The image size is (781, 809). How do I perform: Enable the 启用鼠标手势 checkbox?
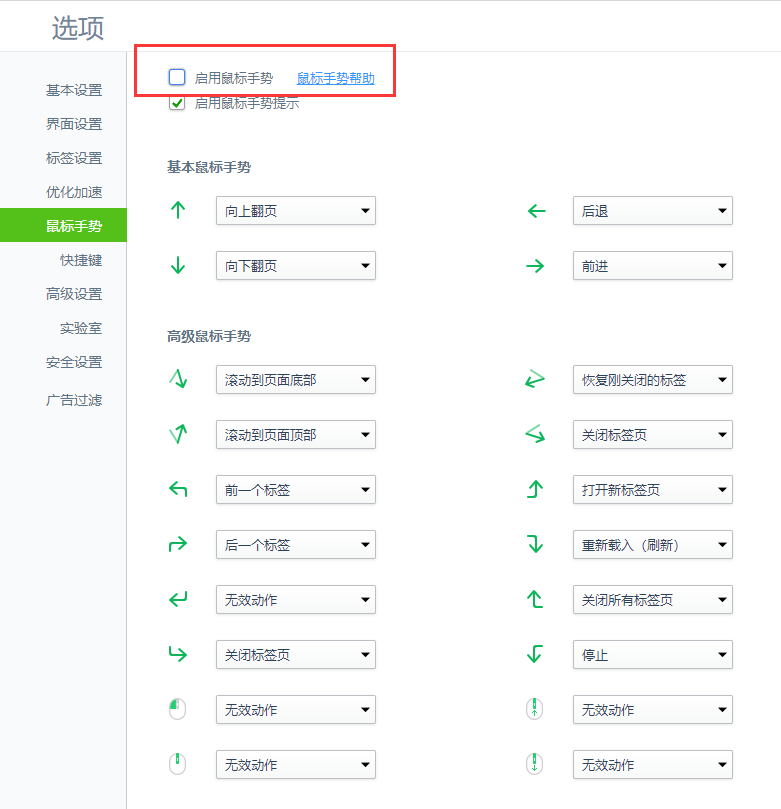(177, 77)
